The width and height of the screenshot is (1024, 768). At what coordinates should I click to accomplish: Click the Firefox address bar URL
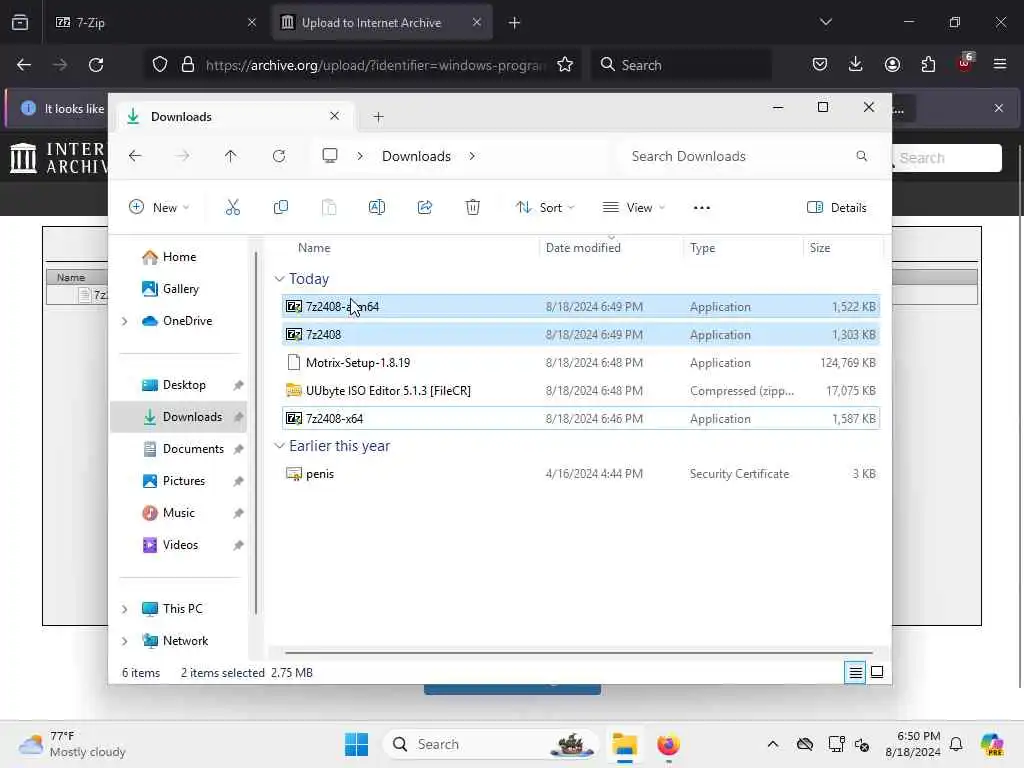[x=376, y=65]
